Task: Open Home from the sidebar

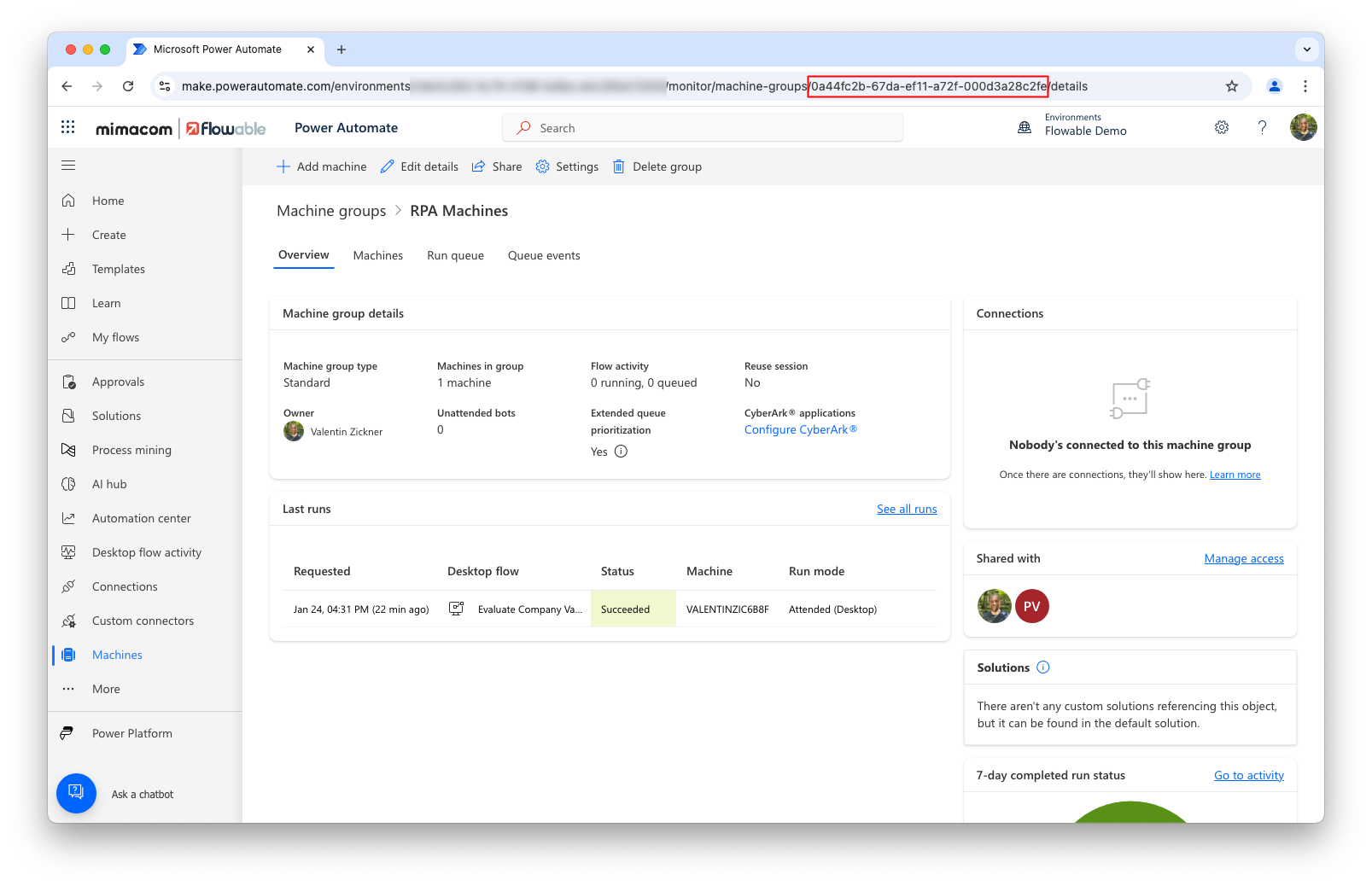Action: click(108, 200)
